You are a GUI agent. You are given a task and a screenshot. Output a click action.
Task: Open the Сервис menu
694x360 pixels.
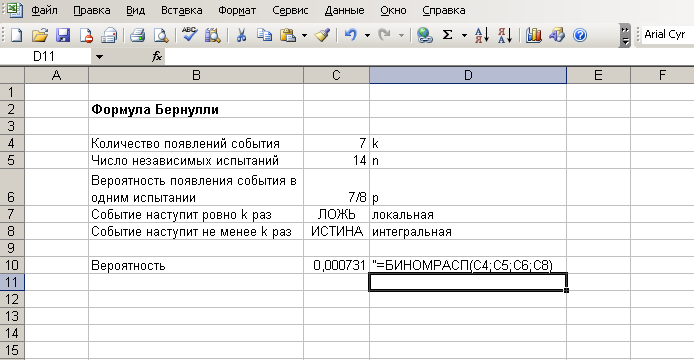[x=290, y=10]
